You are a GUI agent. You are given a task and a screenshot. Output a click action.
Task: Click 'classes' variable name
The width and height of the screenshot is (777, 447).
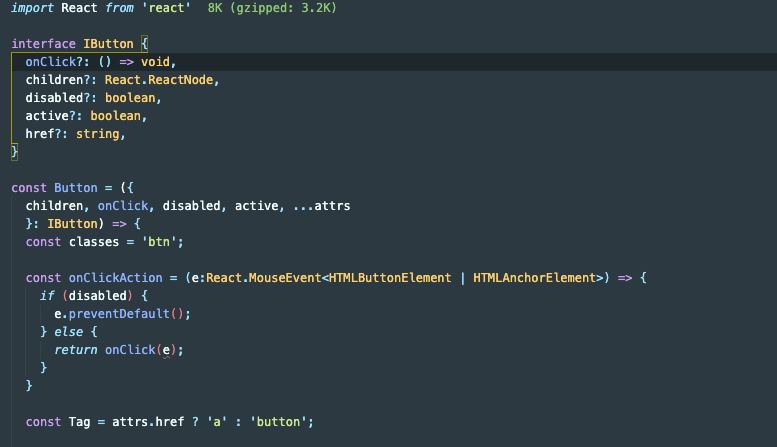coord(94,242)
